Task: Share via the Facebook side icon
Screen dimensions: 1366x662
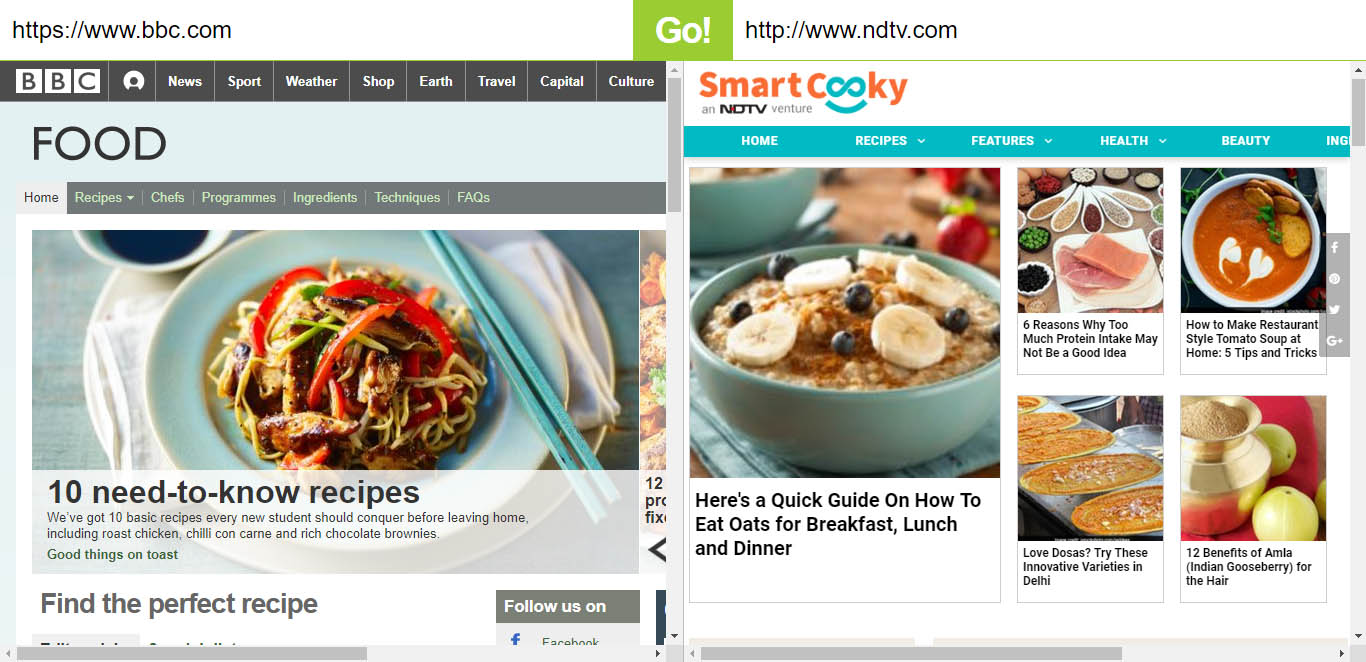Action: coord(1335,248)
